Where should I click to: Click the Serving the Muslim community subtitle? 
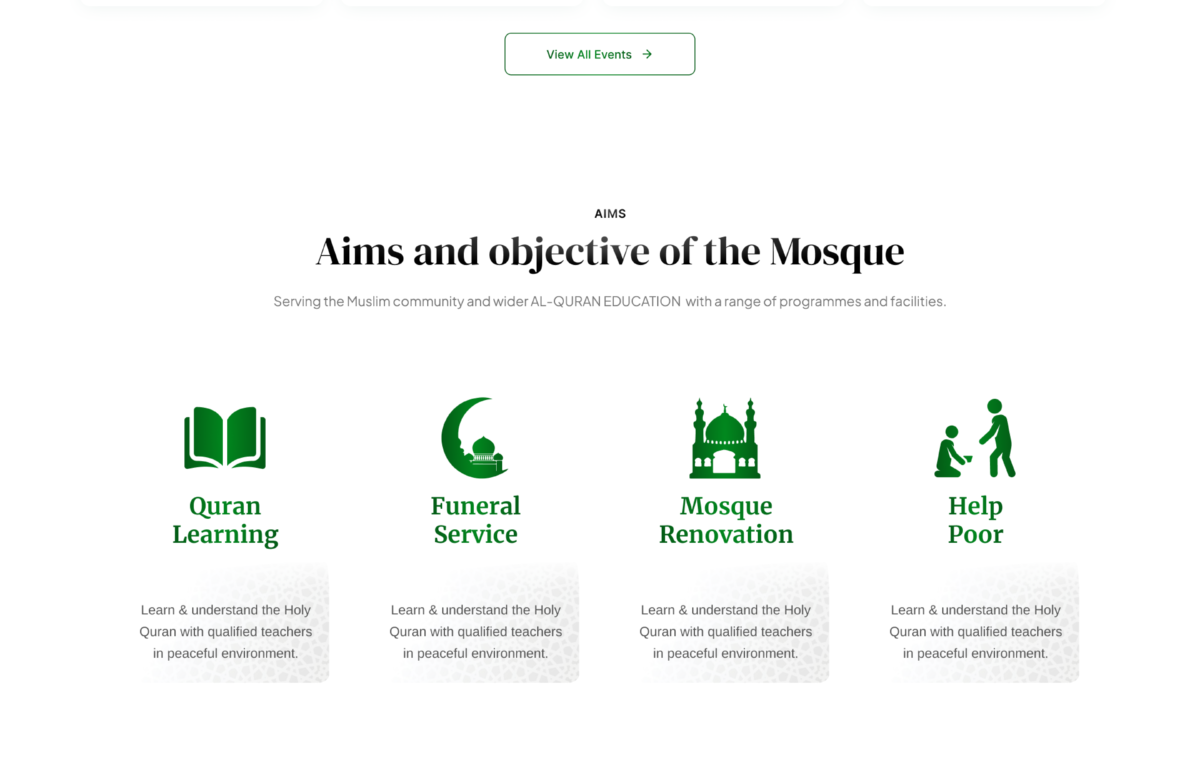[610, 301]
